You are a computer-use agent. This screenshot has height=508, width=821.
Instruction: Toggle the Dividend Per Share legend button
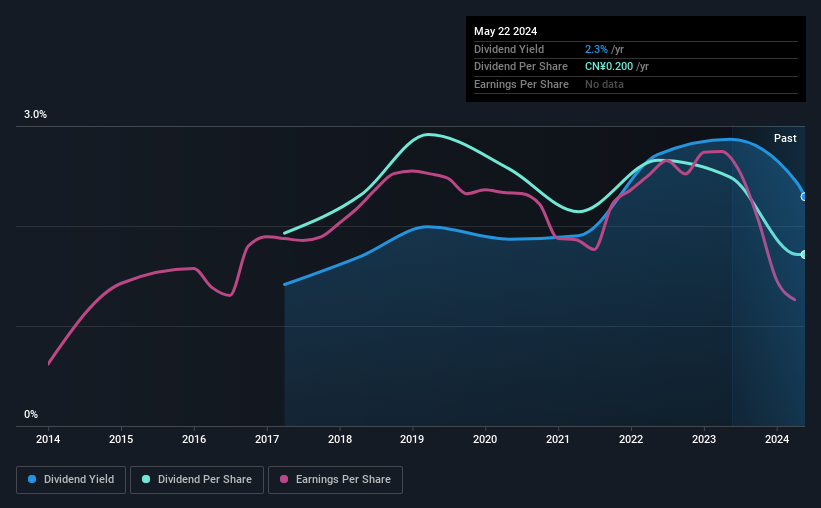point(197,480)
